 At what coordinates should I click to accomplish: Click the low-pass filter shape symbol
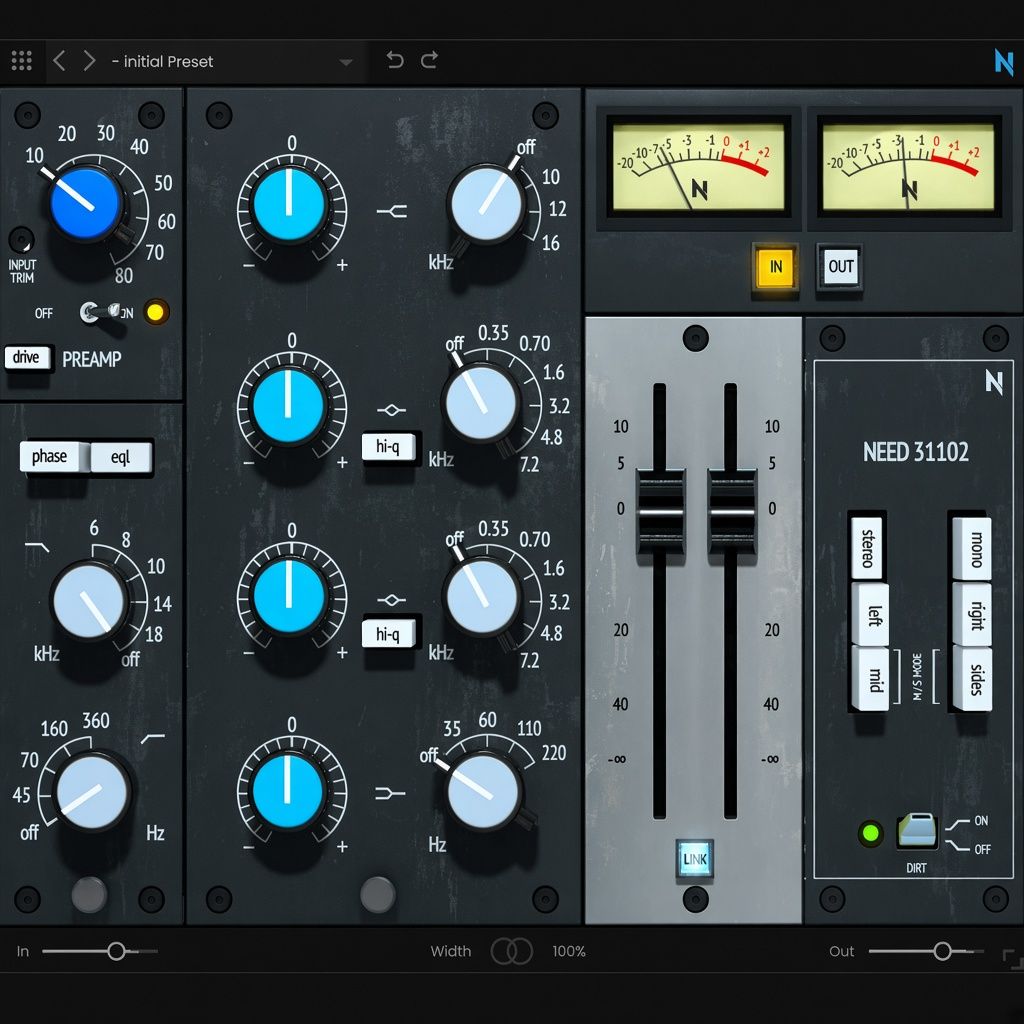coord(37,546)
